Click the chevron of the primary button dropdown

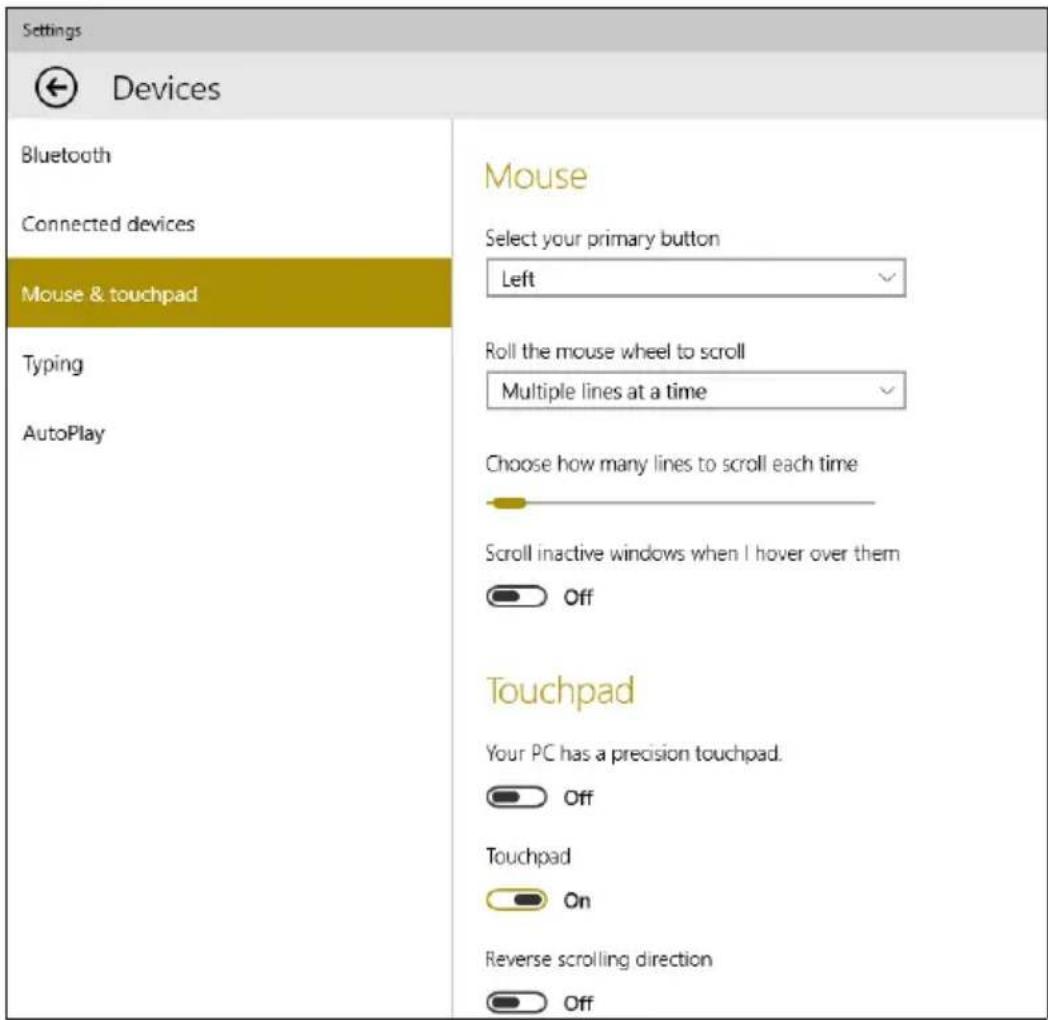[x=886, y=277]
